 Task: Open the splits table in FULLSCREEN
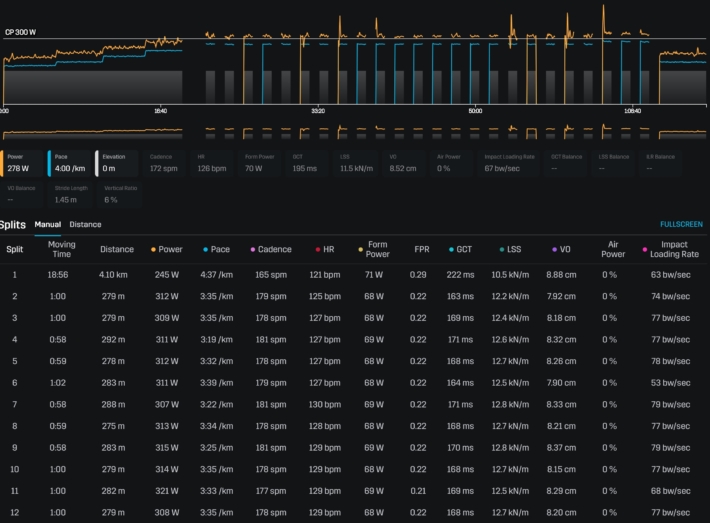pos(681,225)
